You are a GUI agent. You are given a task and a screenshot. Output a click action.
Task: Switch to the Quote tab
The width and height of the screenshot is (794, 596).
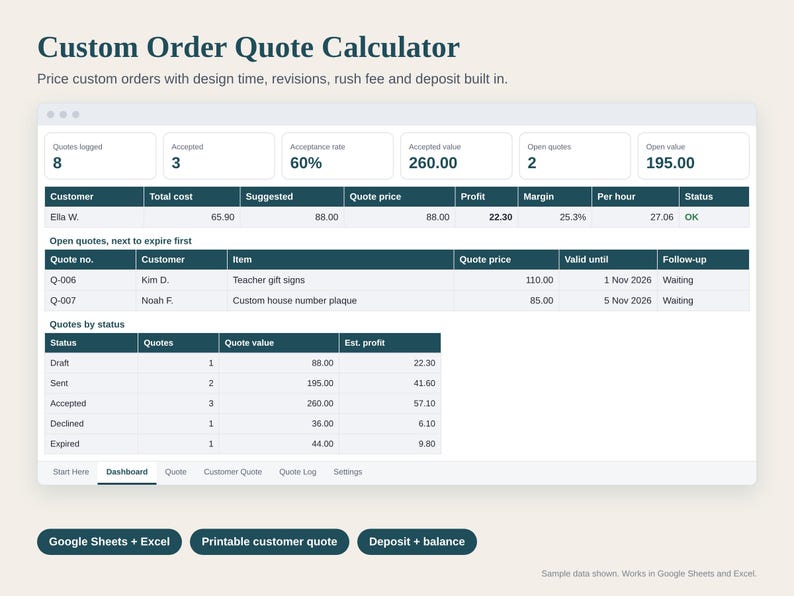tap(176, 472)
